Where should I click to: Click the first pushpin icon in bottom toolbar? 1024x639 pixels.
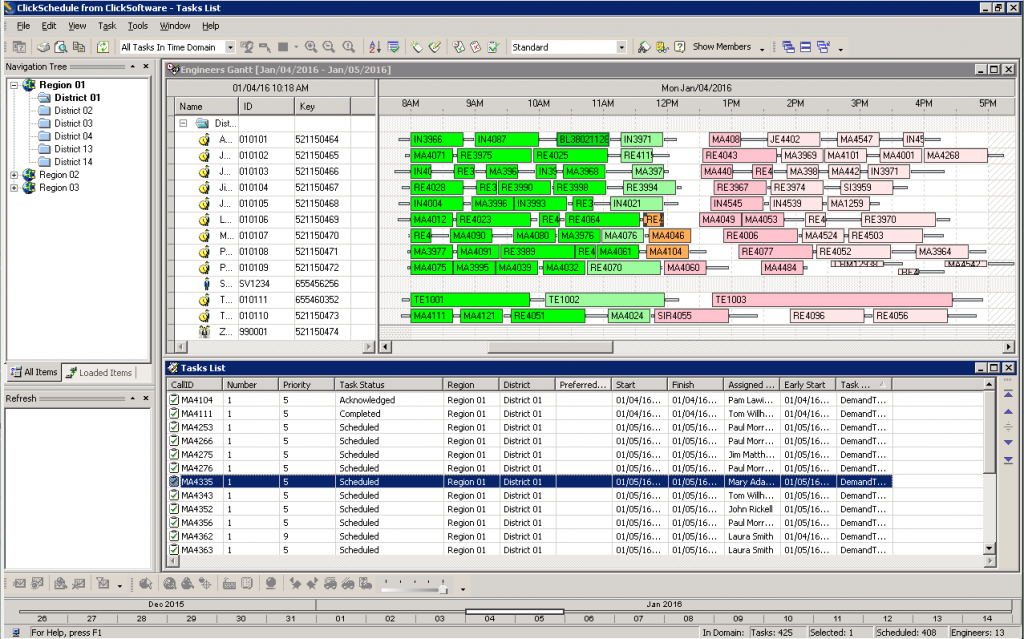click(x=295, y=583)
